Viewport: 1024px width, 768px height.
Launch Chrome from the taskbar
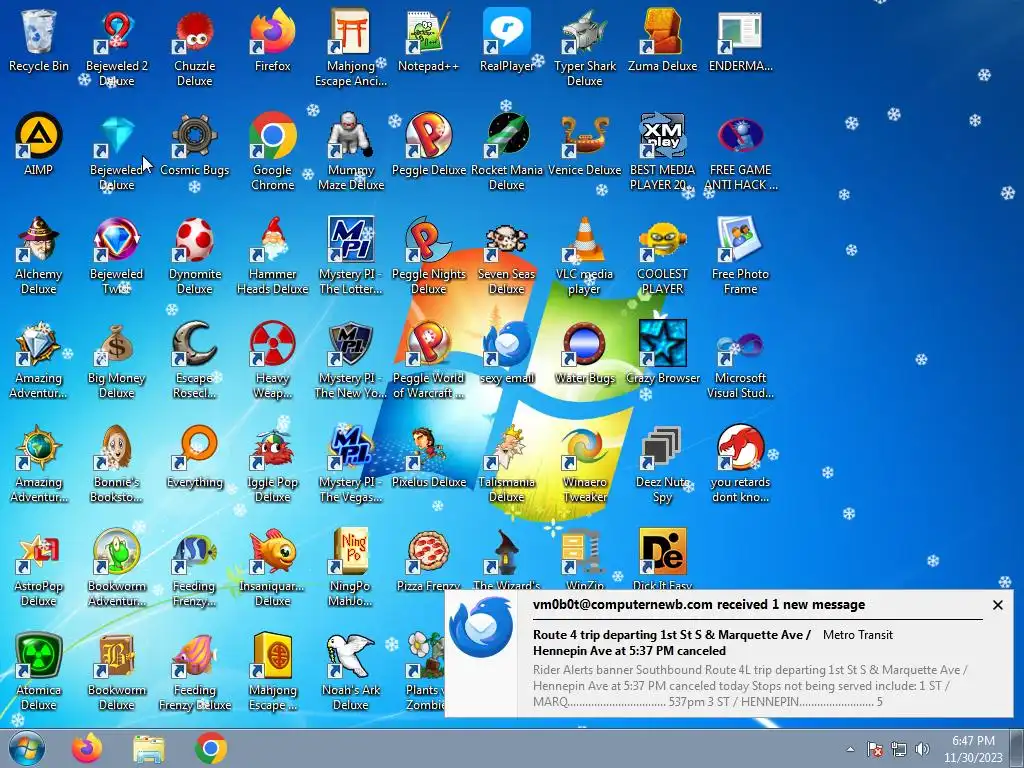(x=210, y=749)
